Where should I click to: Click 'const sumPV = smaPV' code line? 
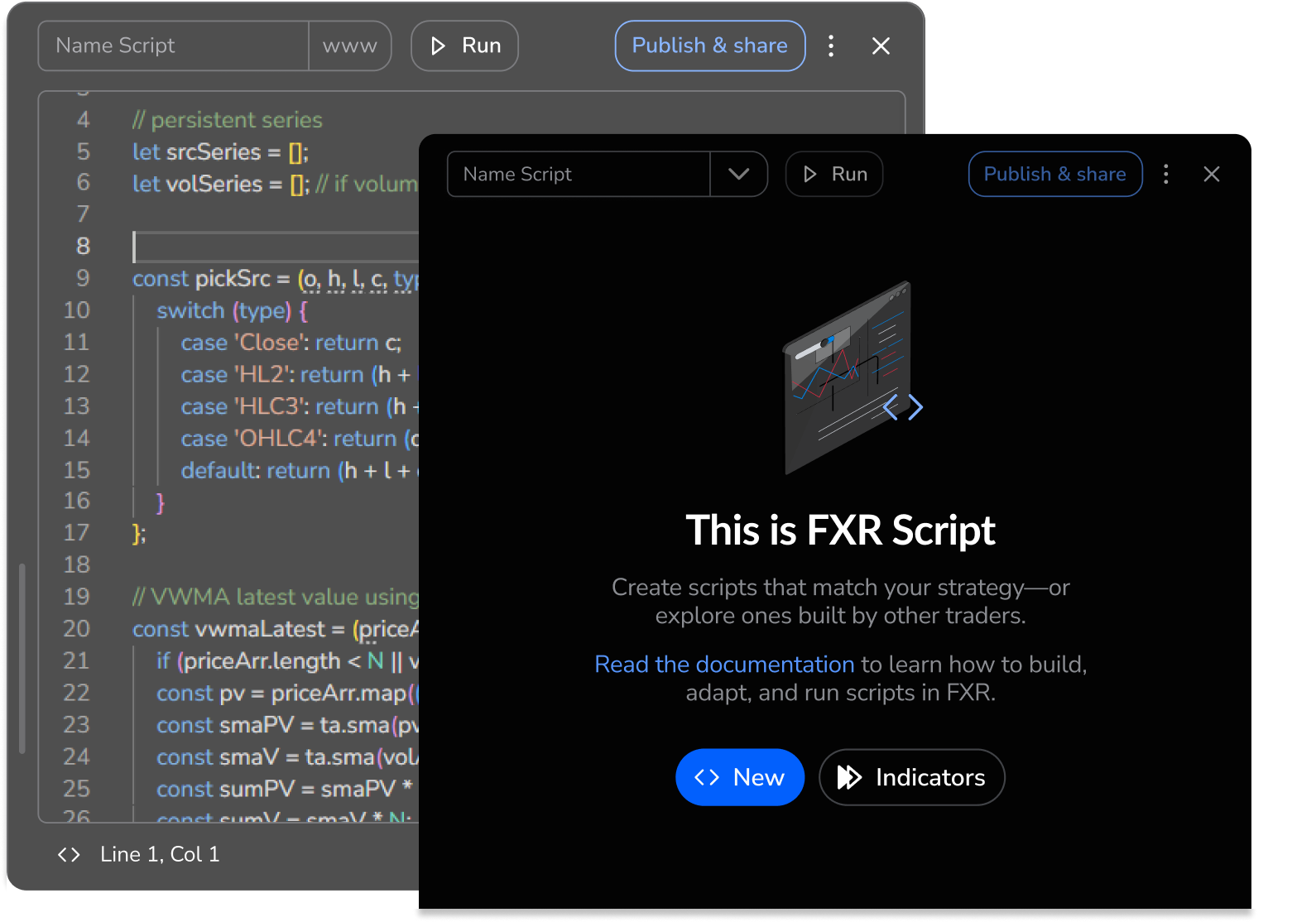point(285,789)
